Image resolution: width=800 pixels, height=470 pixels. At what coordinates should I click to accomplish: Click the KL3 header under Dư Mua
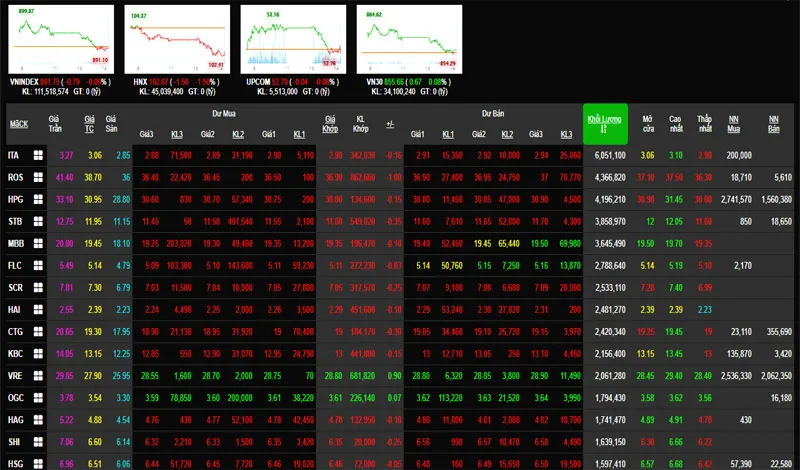pos(177,134)
